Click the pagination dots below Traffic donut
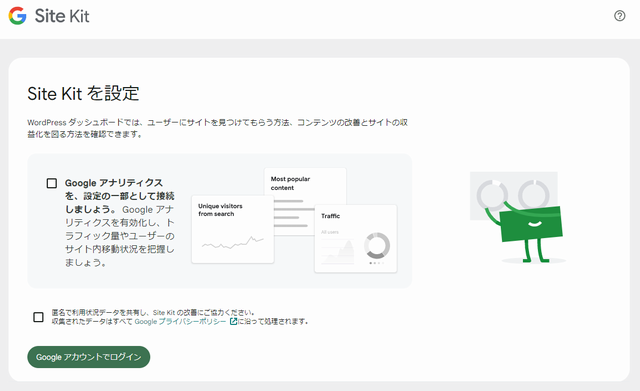Screen dimensions: 640x391 (377, 263)
